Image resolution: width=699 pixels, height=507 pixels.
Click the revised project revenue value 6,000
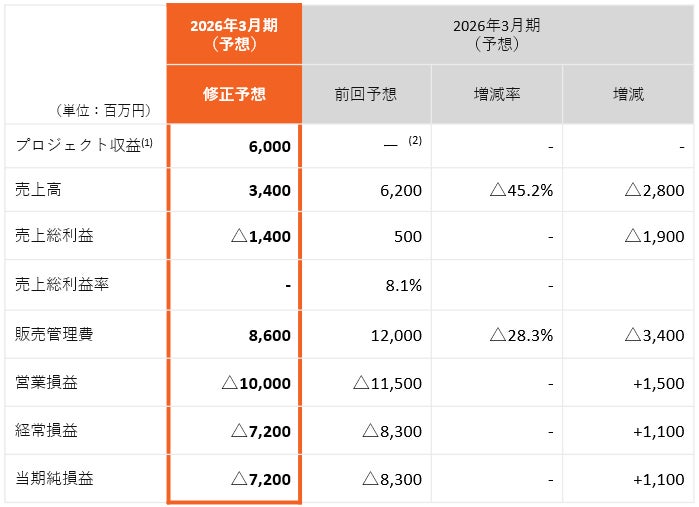pyautogui.click(x=269, y=147)
